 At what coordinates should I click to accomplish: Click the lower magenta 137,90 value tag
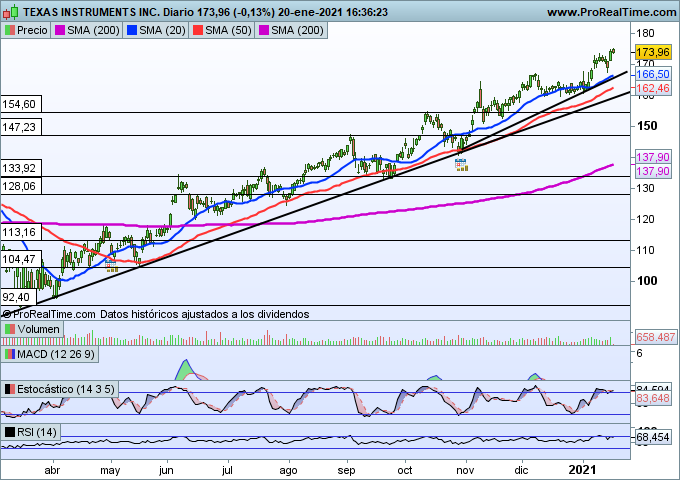(653, 171)
